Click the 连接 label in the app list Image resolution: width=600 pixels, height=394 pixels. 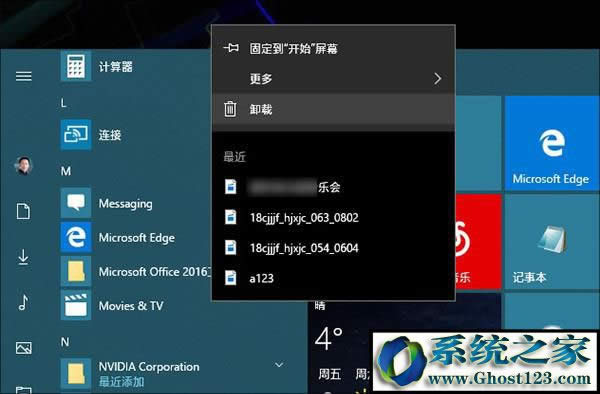coord(110,135)
